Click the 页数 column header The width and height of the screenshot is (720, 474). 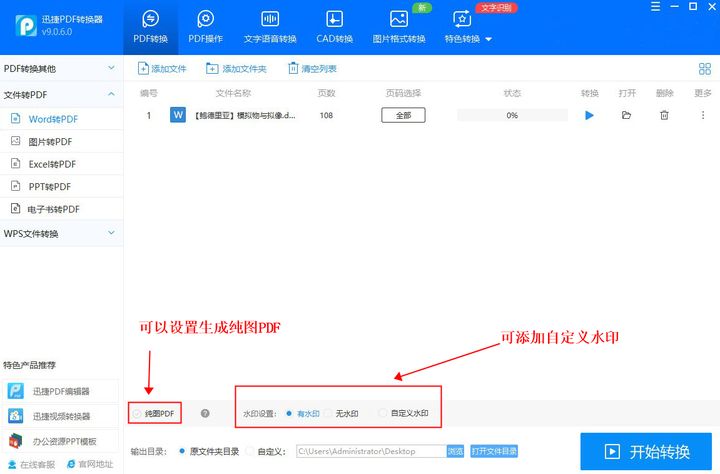(x=326, y=93)
